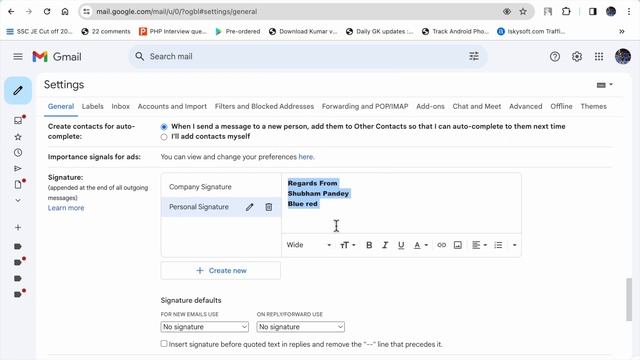
Task: Open ads preferences here link
Action: [x=306, y=157]
